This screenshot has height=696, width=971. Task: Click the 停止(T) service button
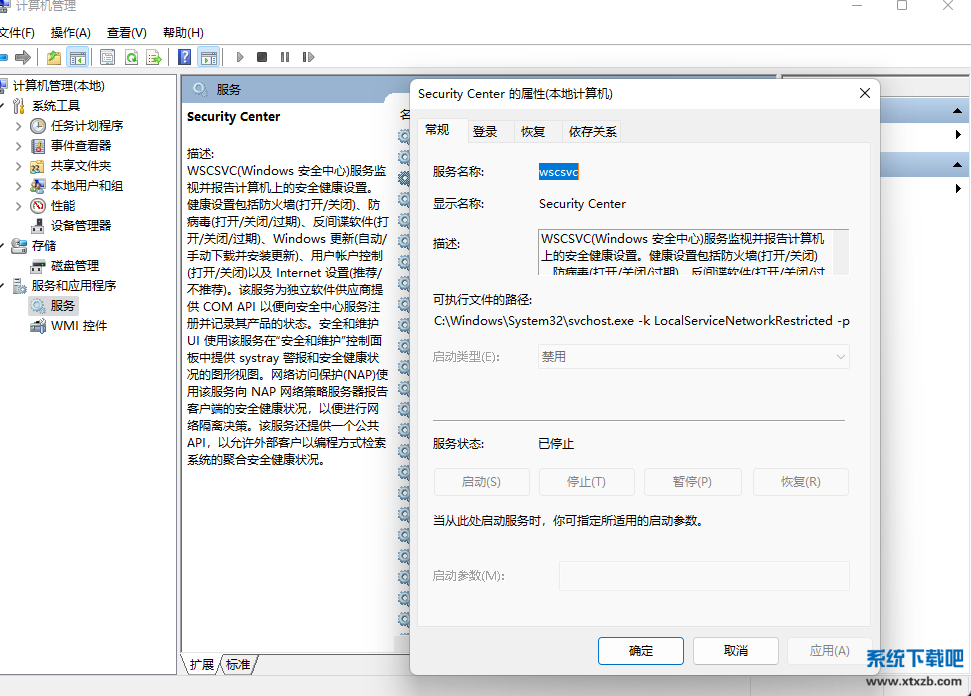pyautogui.click(x=586, y=482)
